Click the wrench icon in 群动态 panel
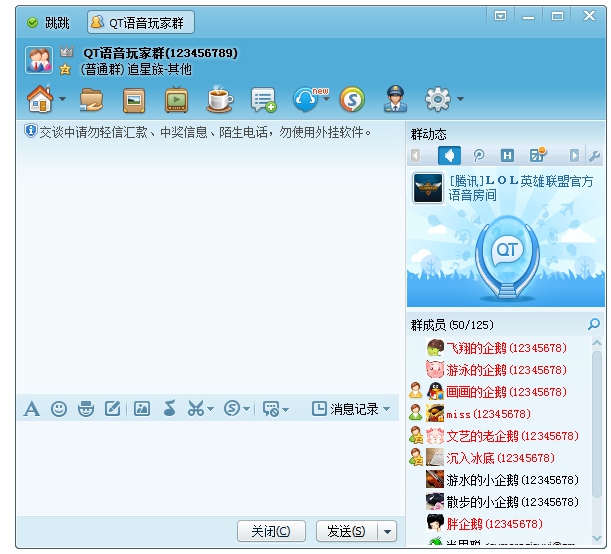Viewport: 611px width, 554px height. (x=594, y=155)
